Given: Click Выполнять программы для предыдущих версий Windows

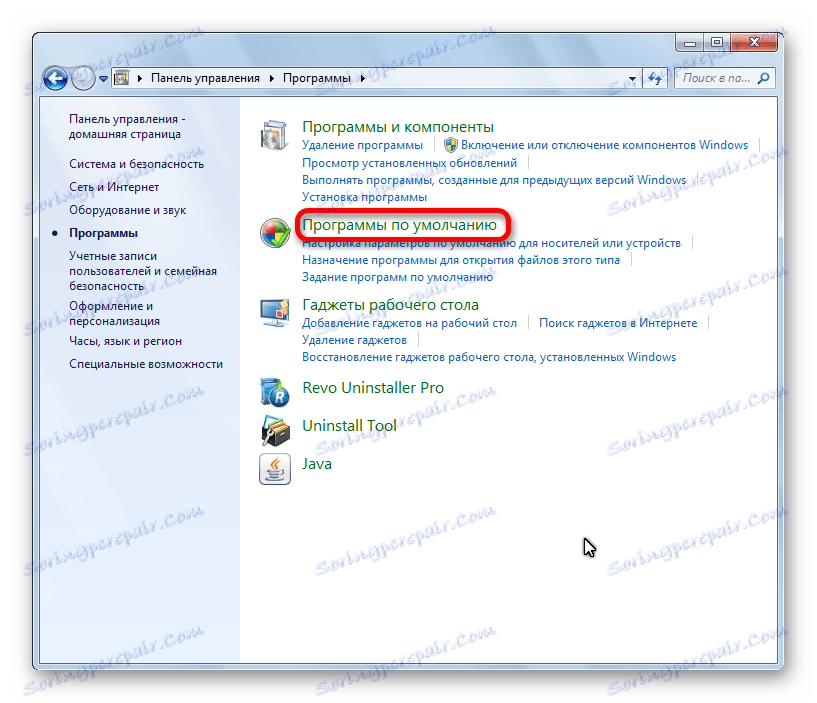Looking at the screenshot, I should [494, 180].
